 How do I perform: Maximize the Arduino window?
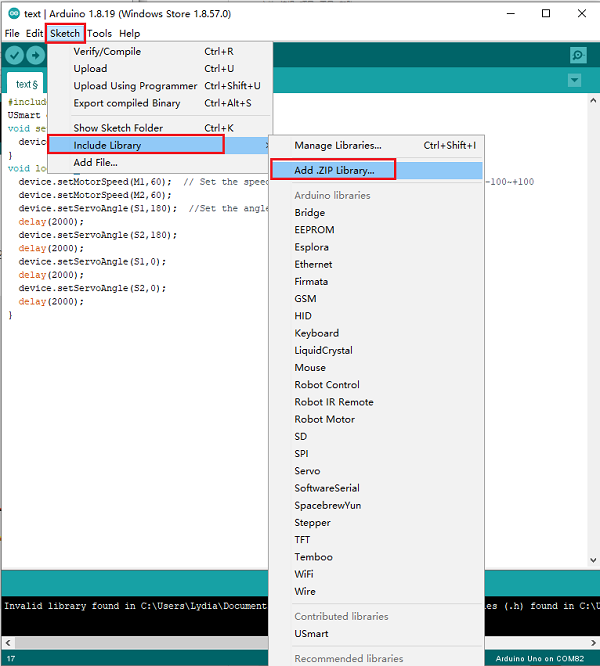tap(546, 14)
